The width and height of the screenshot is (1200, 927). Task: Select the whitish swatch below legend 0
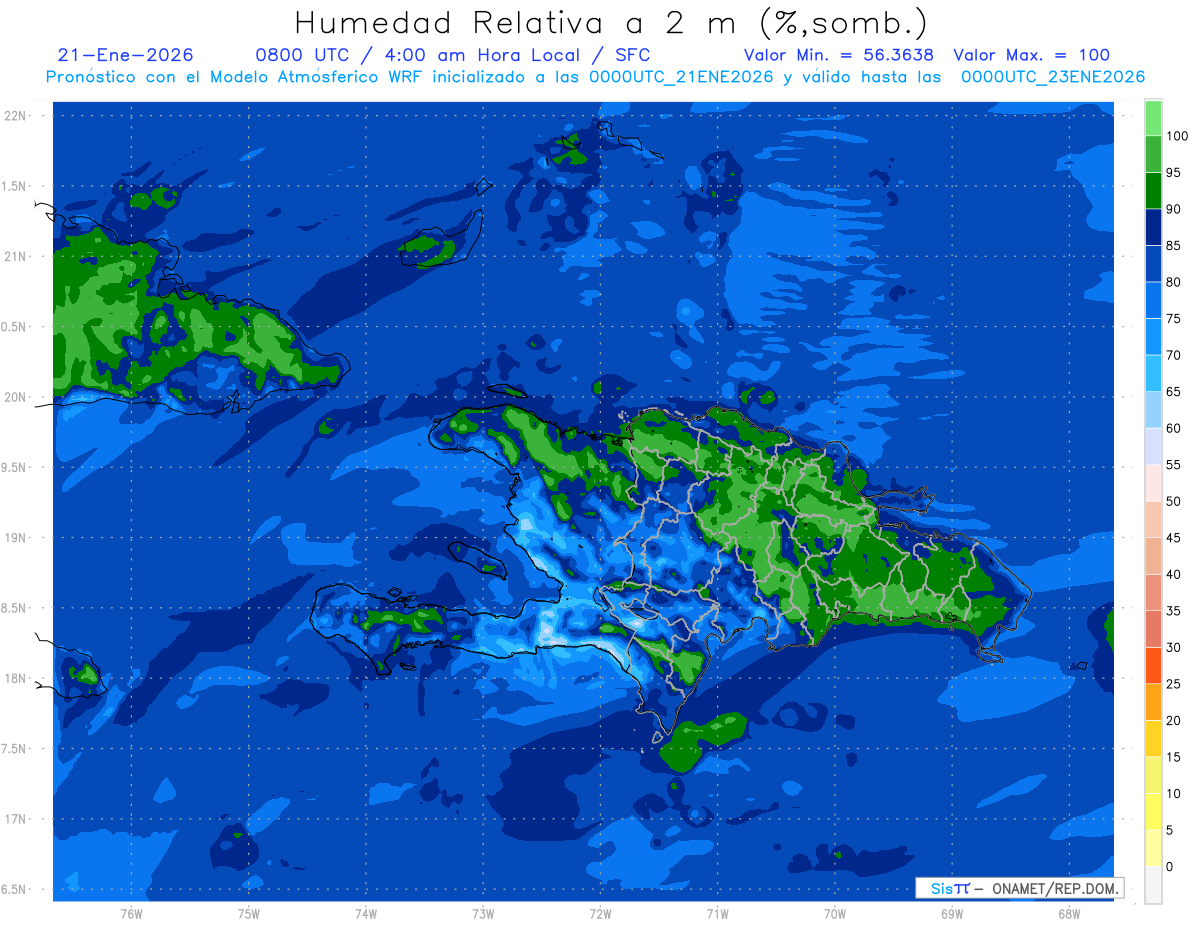pos(1153,884)
